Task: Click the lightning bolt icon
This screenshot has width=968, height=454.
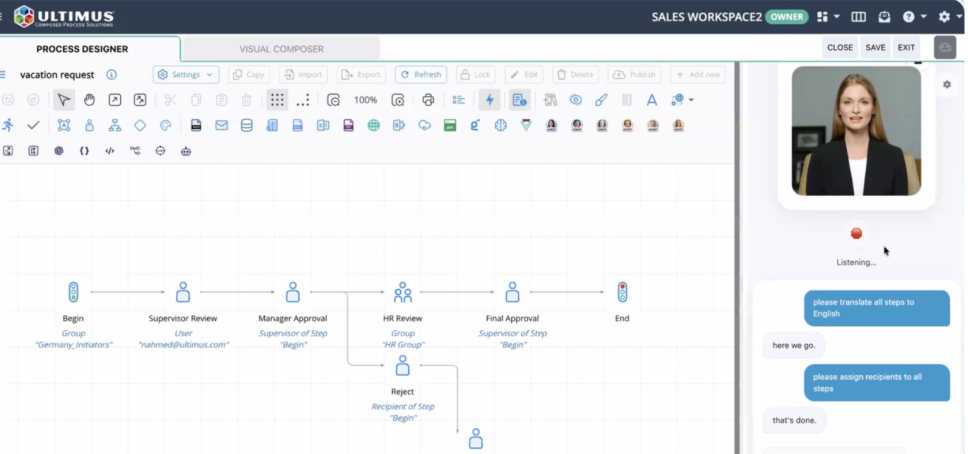Action: (490, 100)
